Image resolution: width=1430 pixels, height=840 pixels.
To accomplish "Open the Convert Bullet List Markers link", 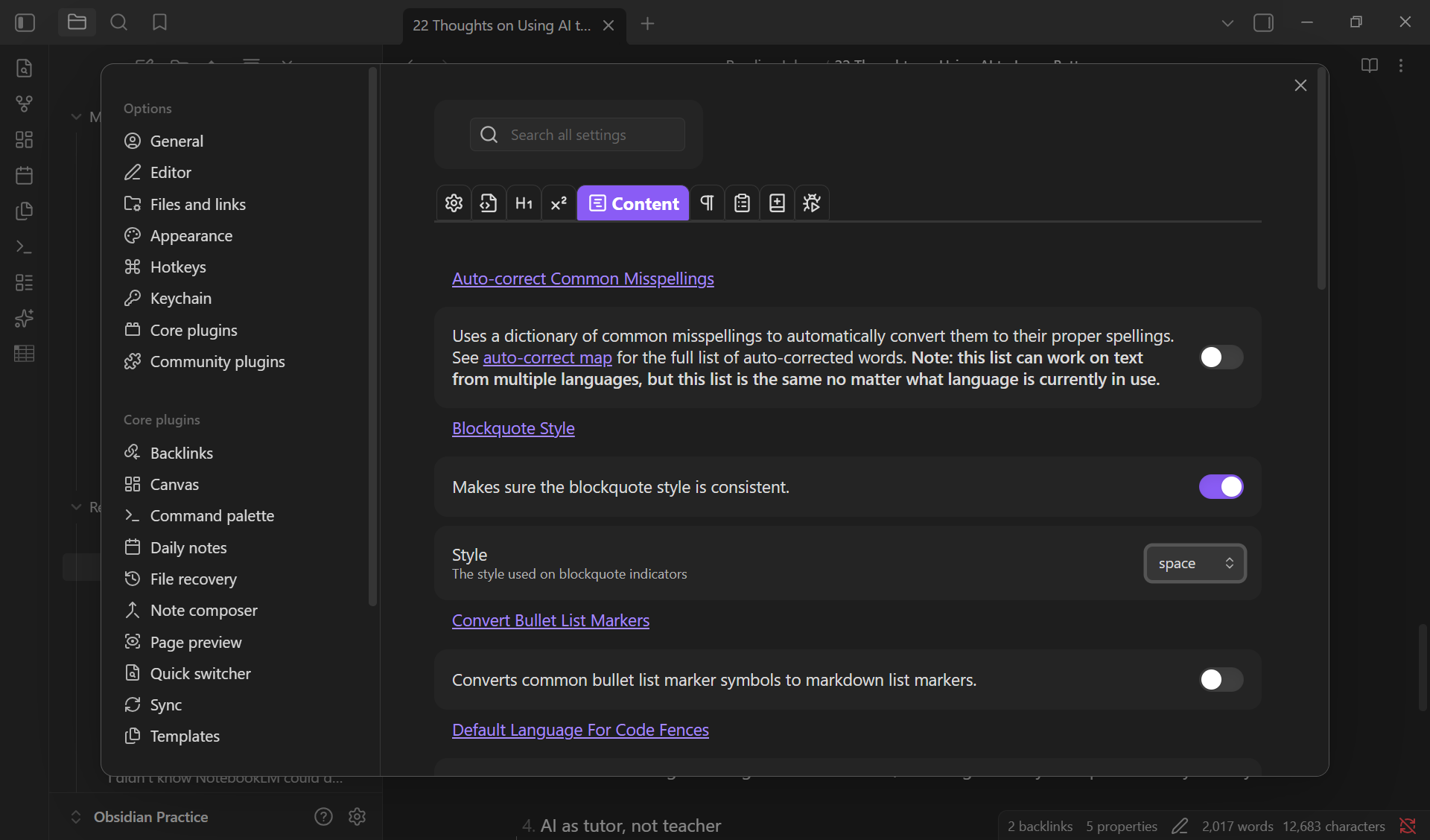I will tap(550, 620).
